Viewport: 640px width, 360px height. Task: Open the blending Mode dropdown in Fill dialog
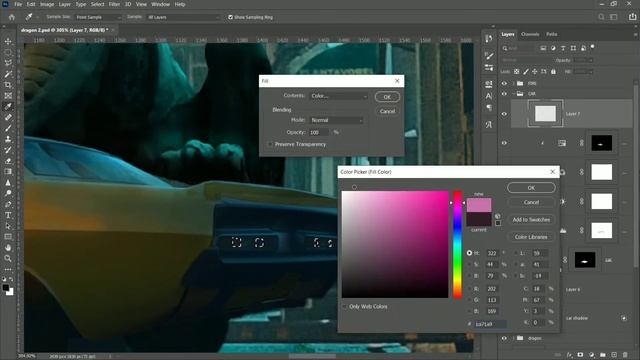(x=337, y=120)
